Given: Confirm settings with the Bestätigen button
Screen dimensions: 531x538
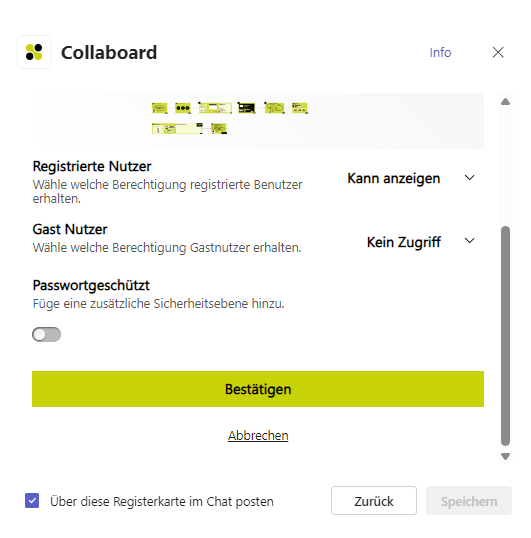Looking at the screenshot, I should [258, 389].
